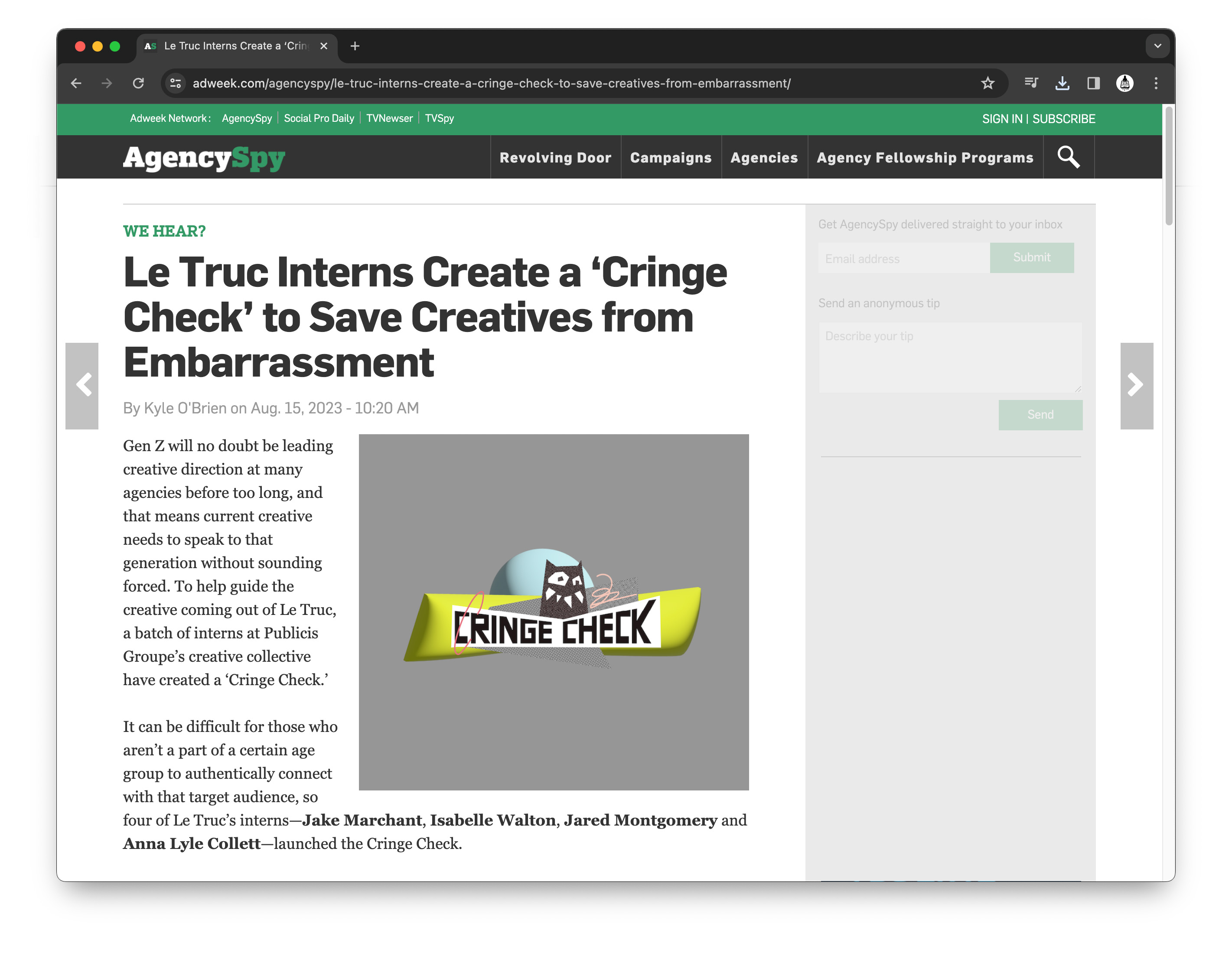The image size is (1232, 956).
Task: Click the page vertical scrollbar
Action: (1169, 166)
